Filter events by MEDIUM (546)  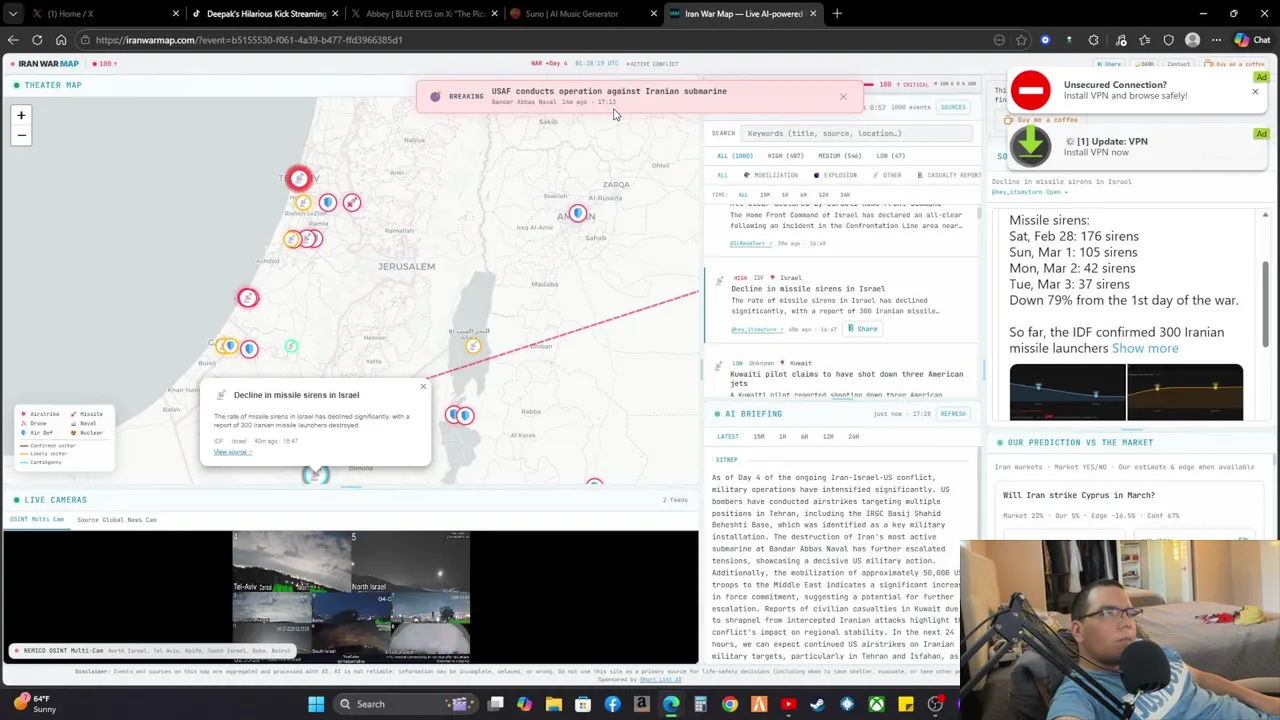point(839,156)
